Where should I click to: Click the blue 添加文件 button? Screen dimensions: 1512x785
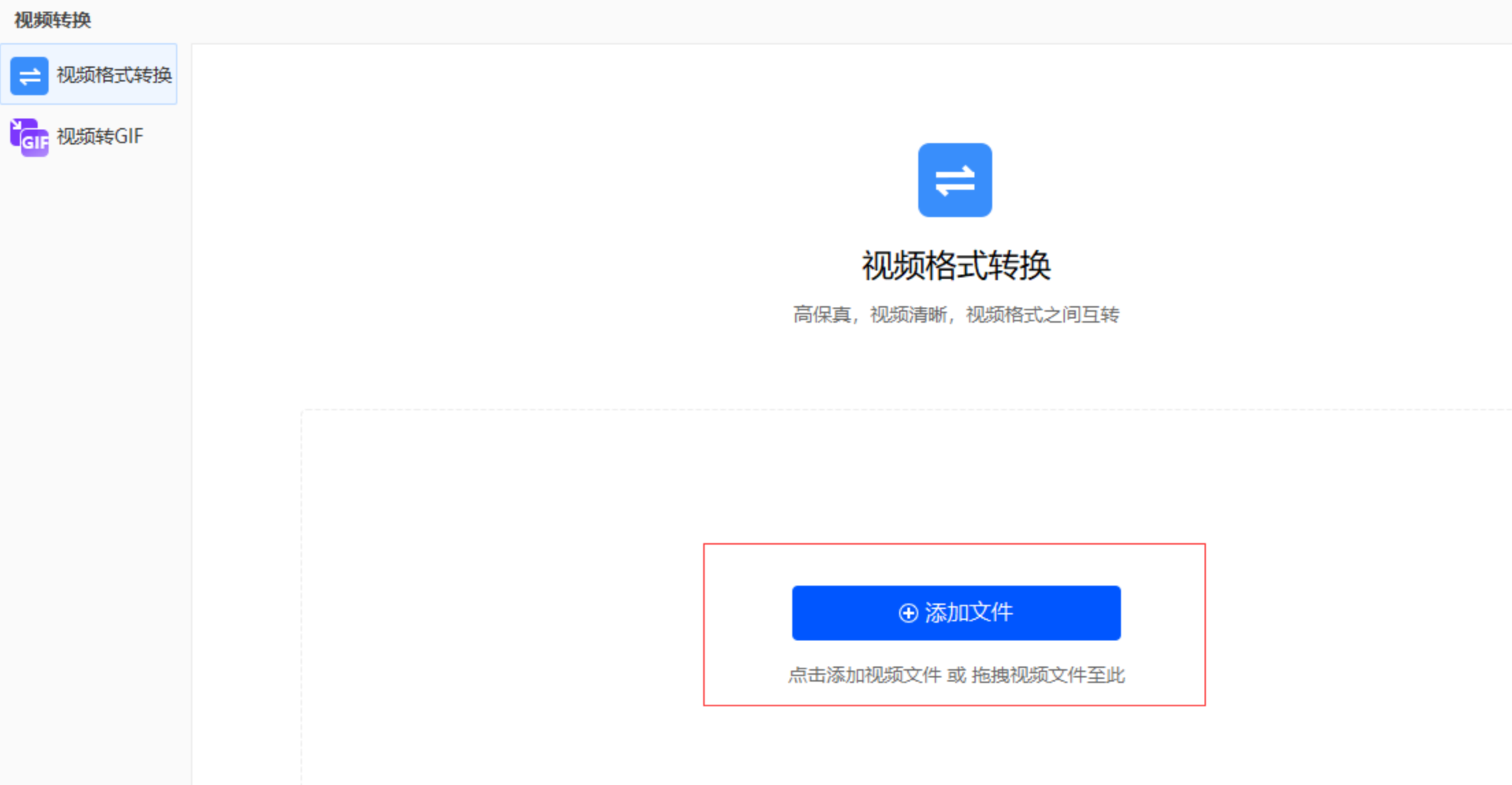pos(956,612)
